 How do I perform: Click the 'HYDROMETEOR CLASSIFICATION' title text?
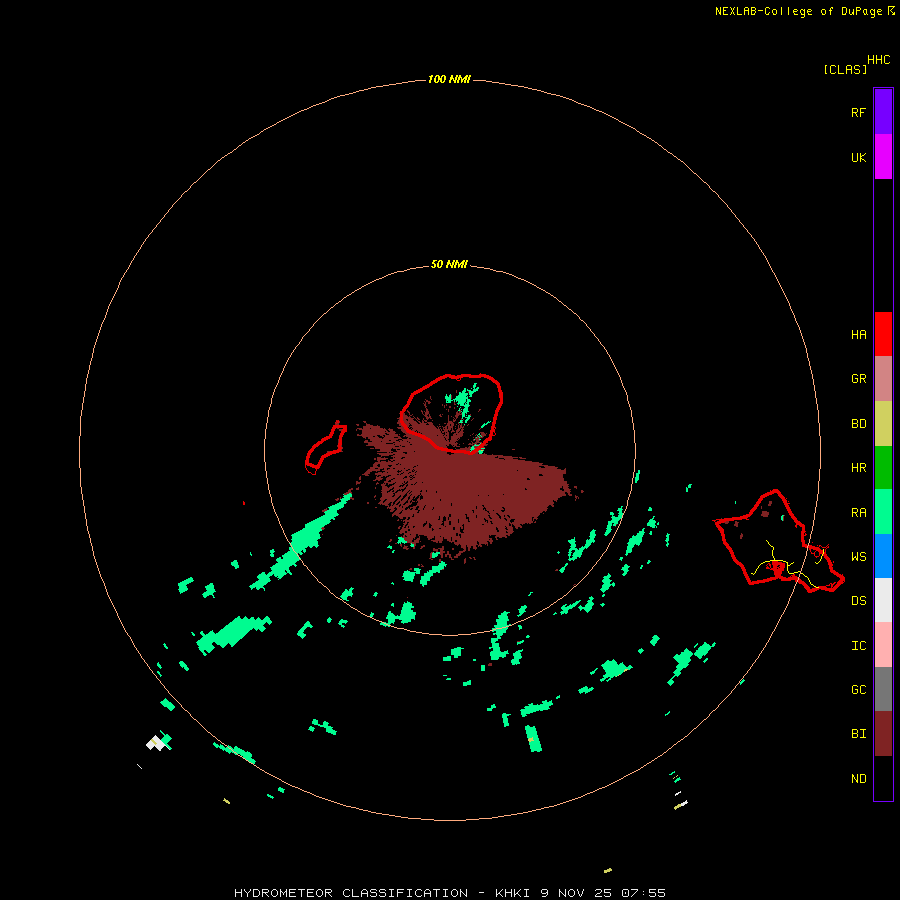coord(351,893)
